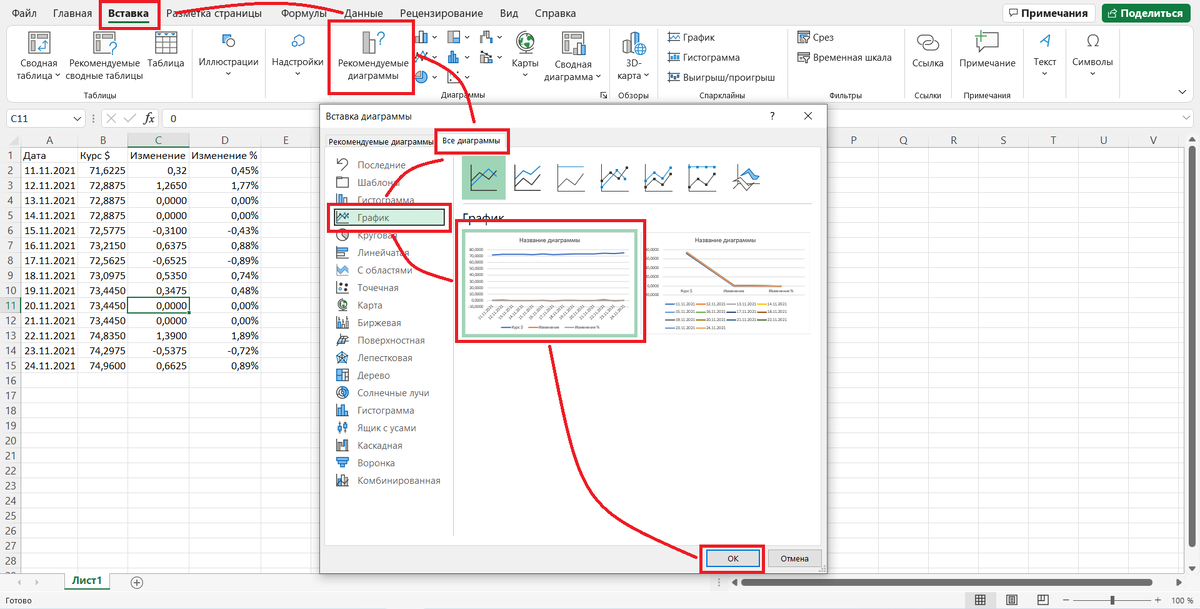This screenshot has height=609, width=1200.
Task: Open the Сводная таблица pivot table icon
Action: tap(39, 43)
